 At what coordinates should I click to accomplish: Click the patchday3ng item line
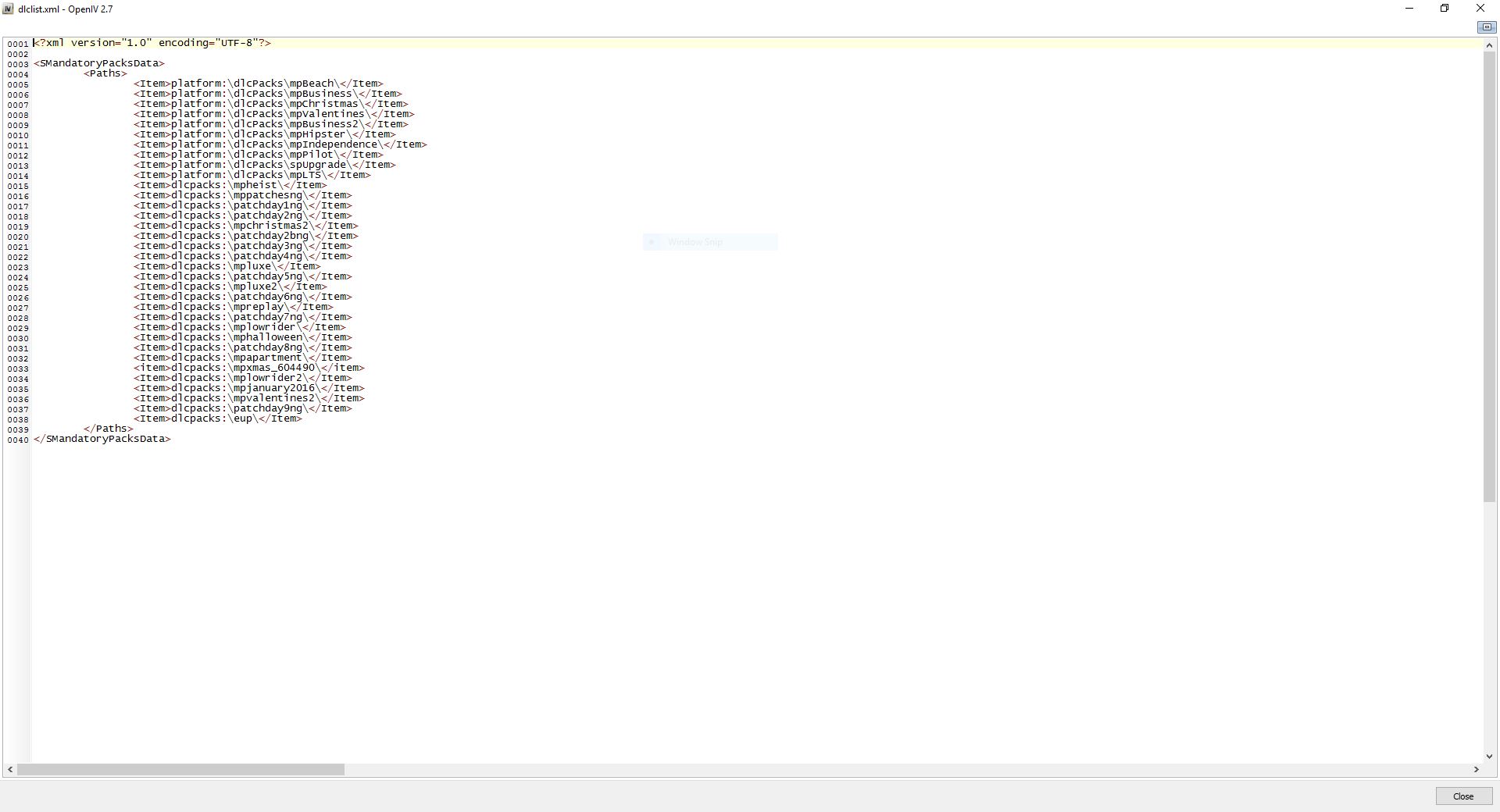(x=243, y=246)
